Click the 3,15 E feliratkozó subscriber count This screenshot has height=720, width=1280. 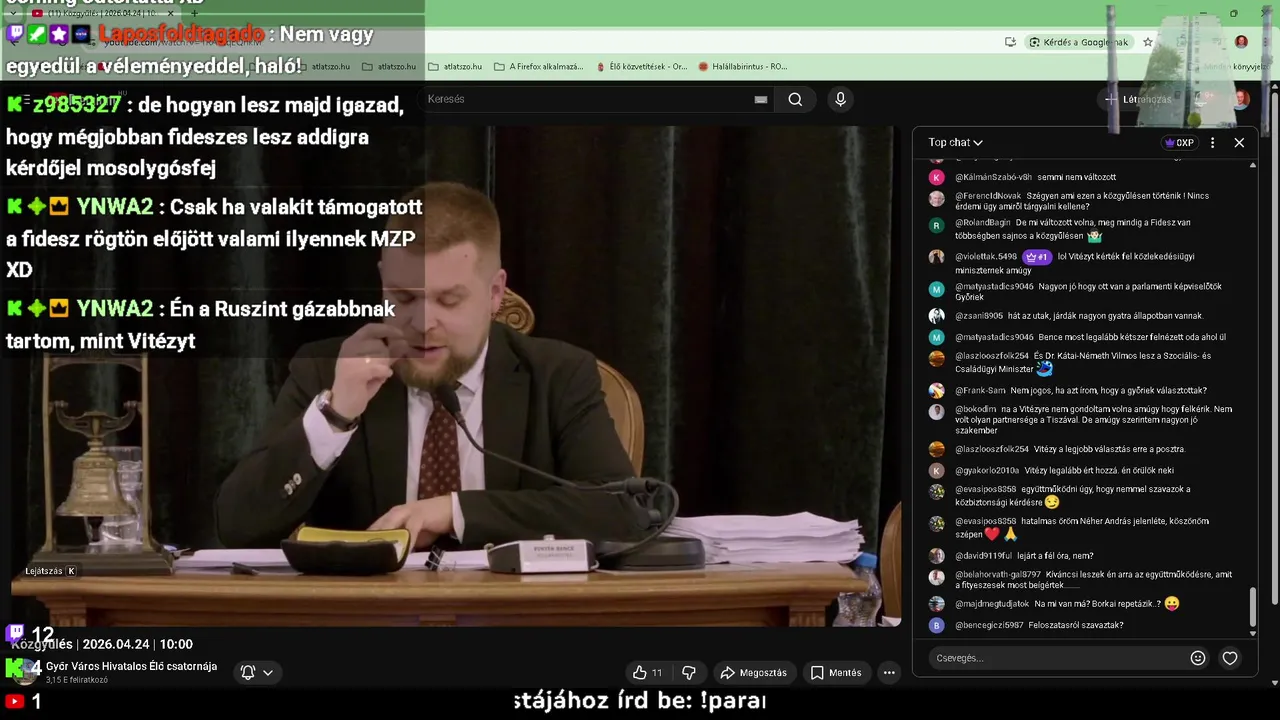77,681
